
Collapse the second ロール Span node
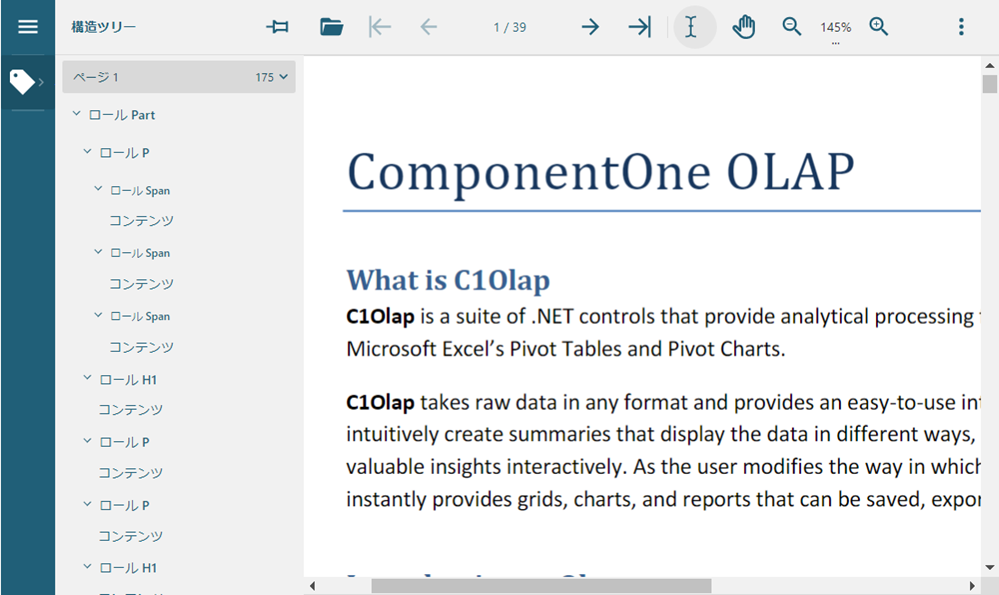click(98, 252)
